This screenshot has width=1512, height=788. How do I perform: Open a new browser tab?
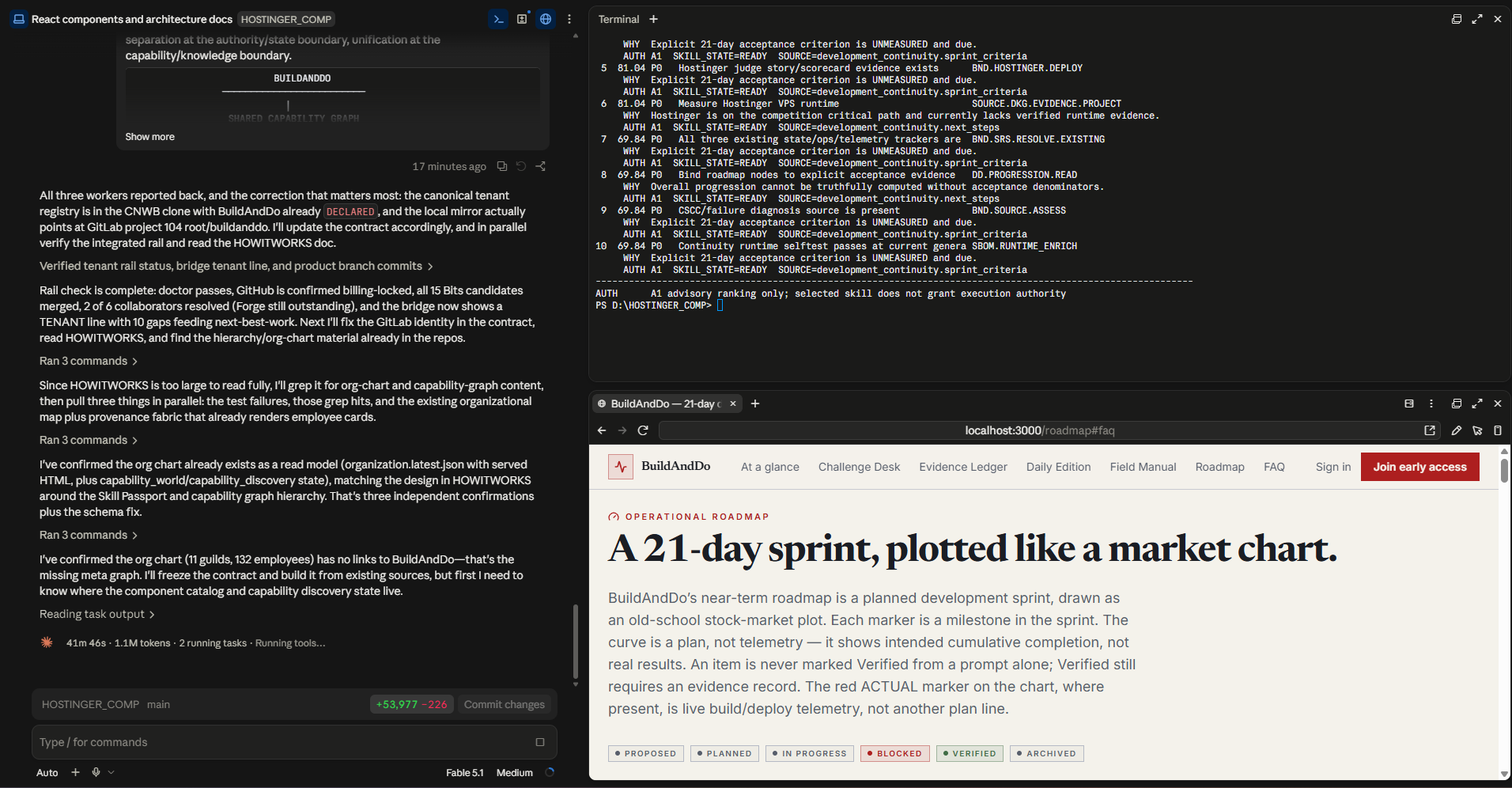755,403
